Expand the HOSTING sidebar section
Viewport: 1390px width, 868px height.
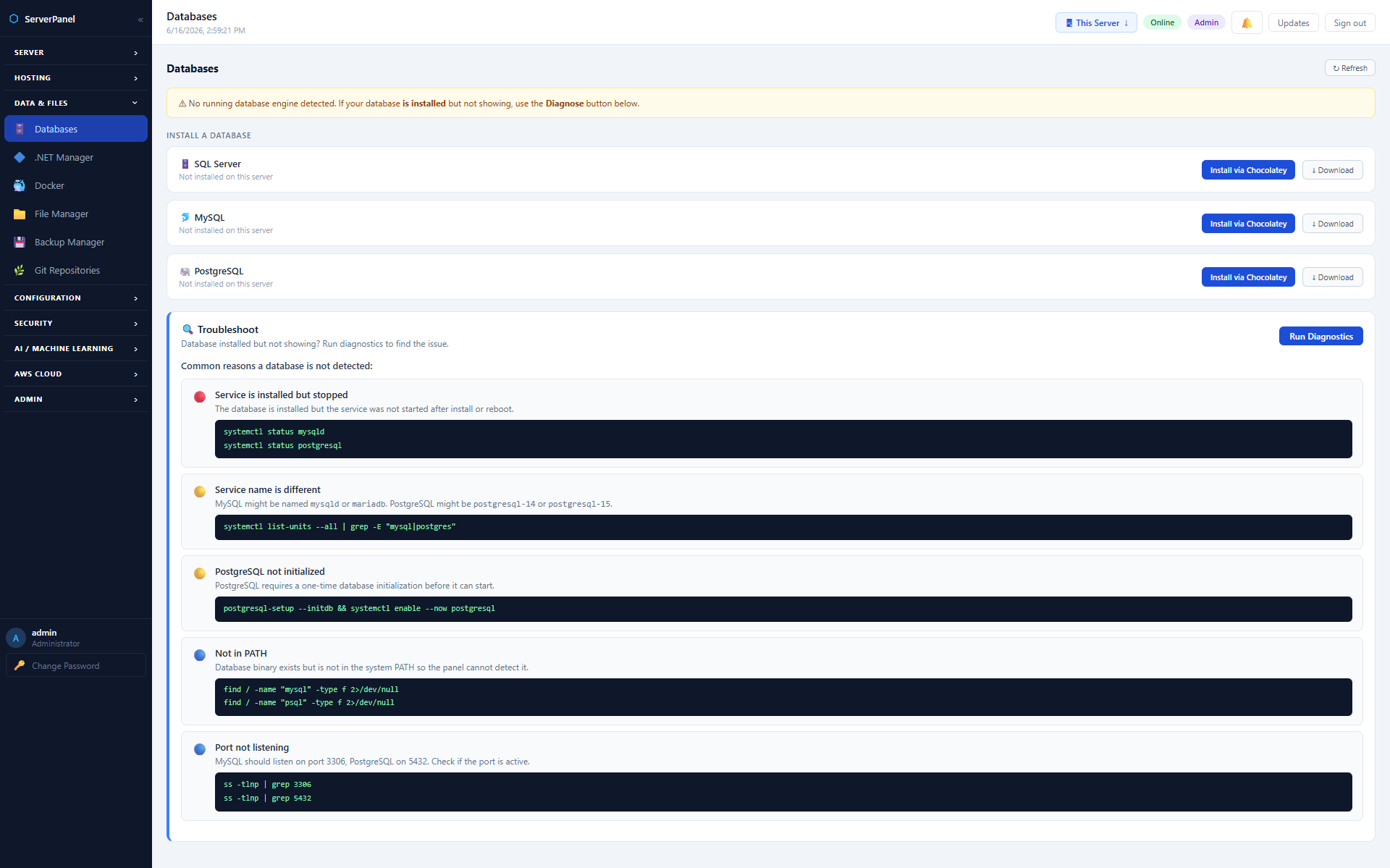[x=75, y=77]
